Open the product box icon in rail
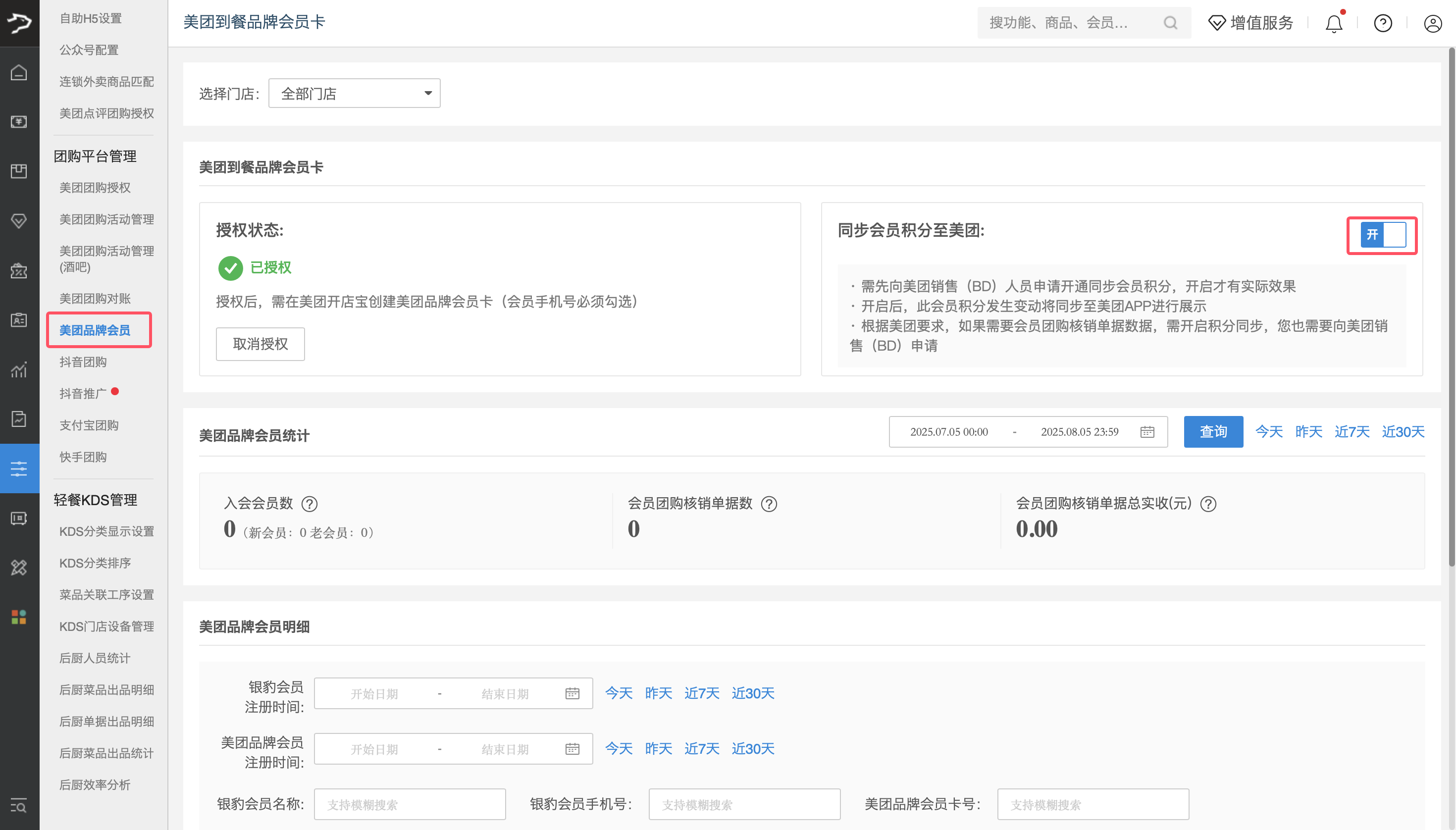 coord(19,171)
